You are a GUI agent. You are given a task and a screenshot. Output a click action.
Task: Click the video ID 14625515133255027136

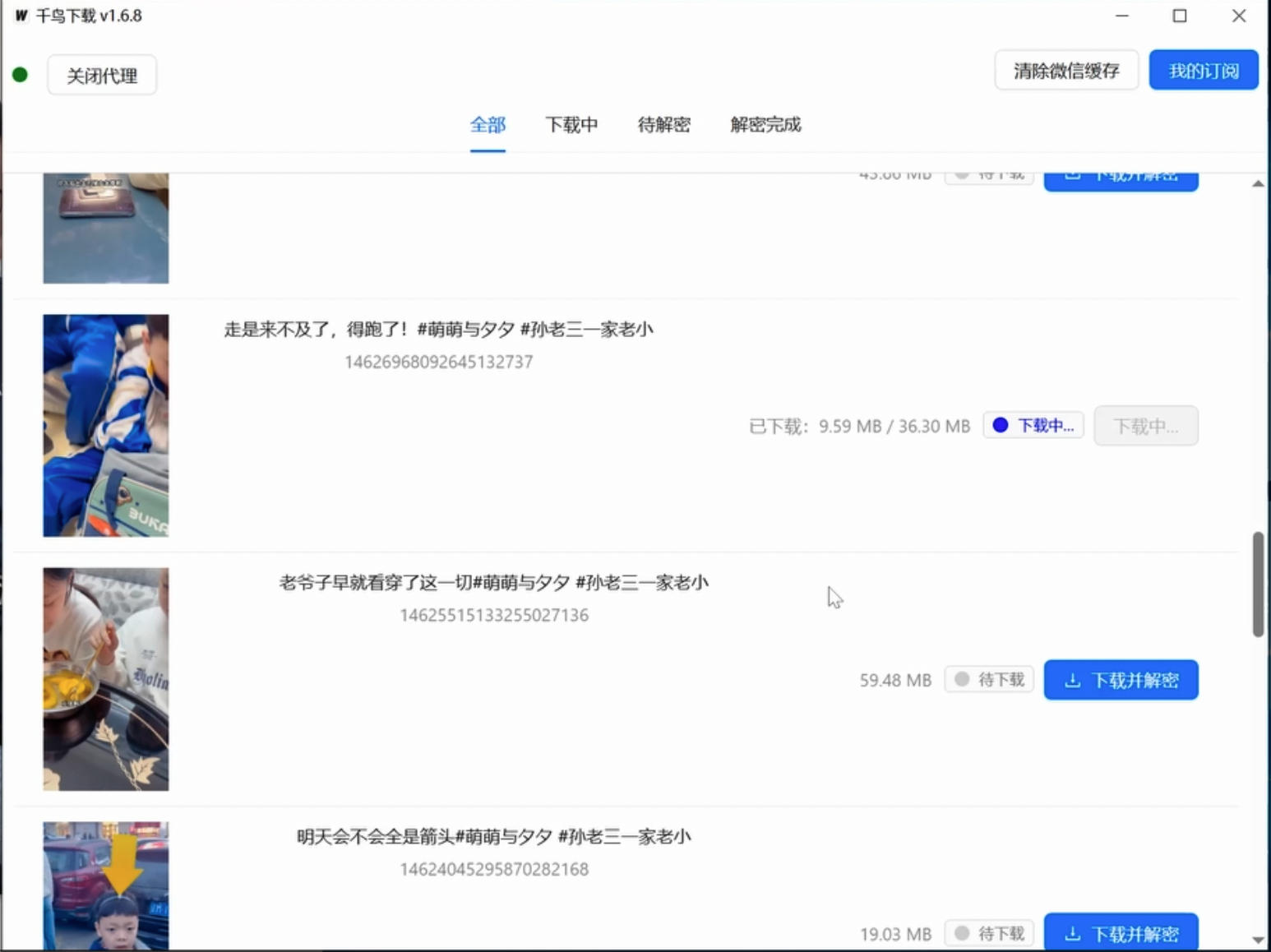pos(494,614)
